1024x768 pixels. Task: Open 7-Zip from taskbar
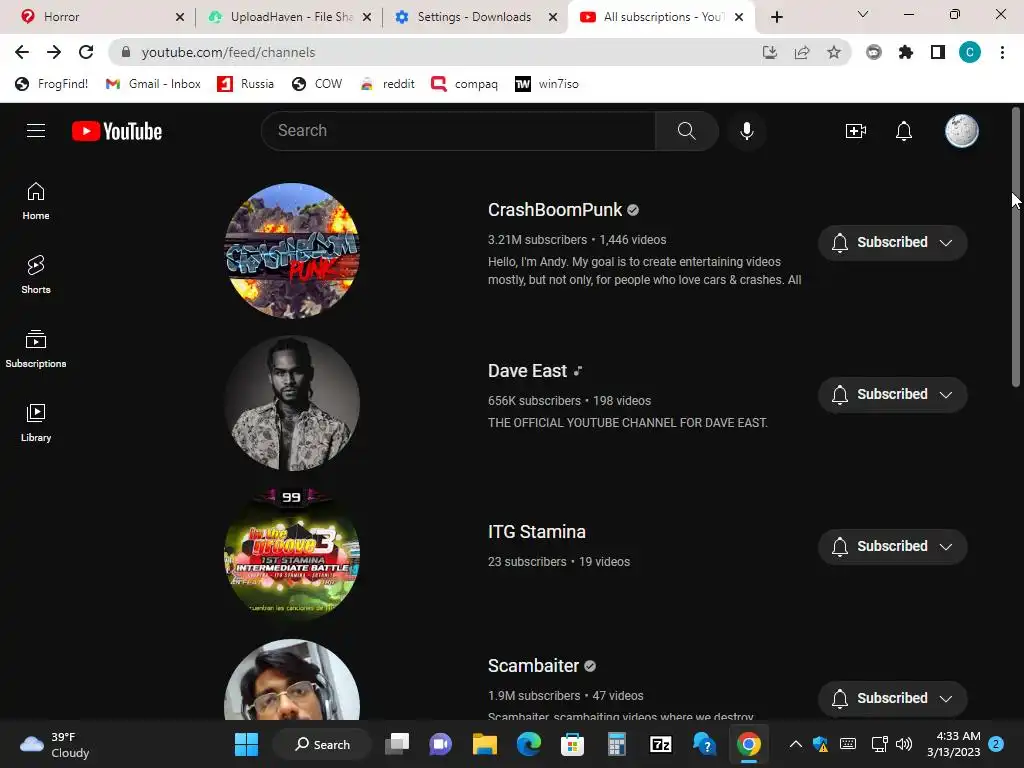[660, 744]
